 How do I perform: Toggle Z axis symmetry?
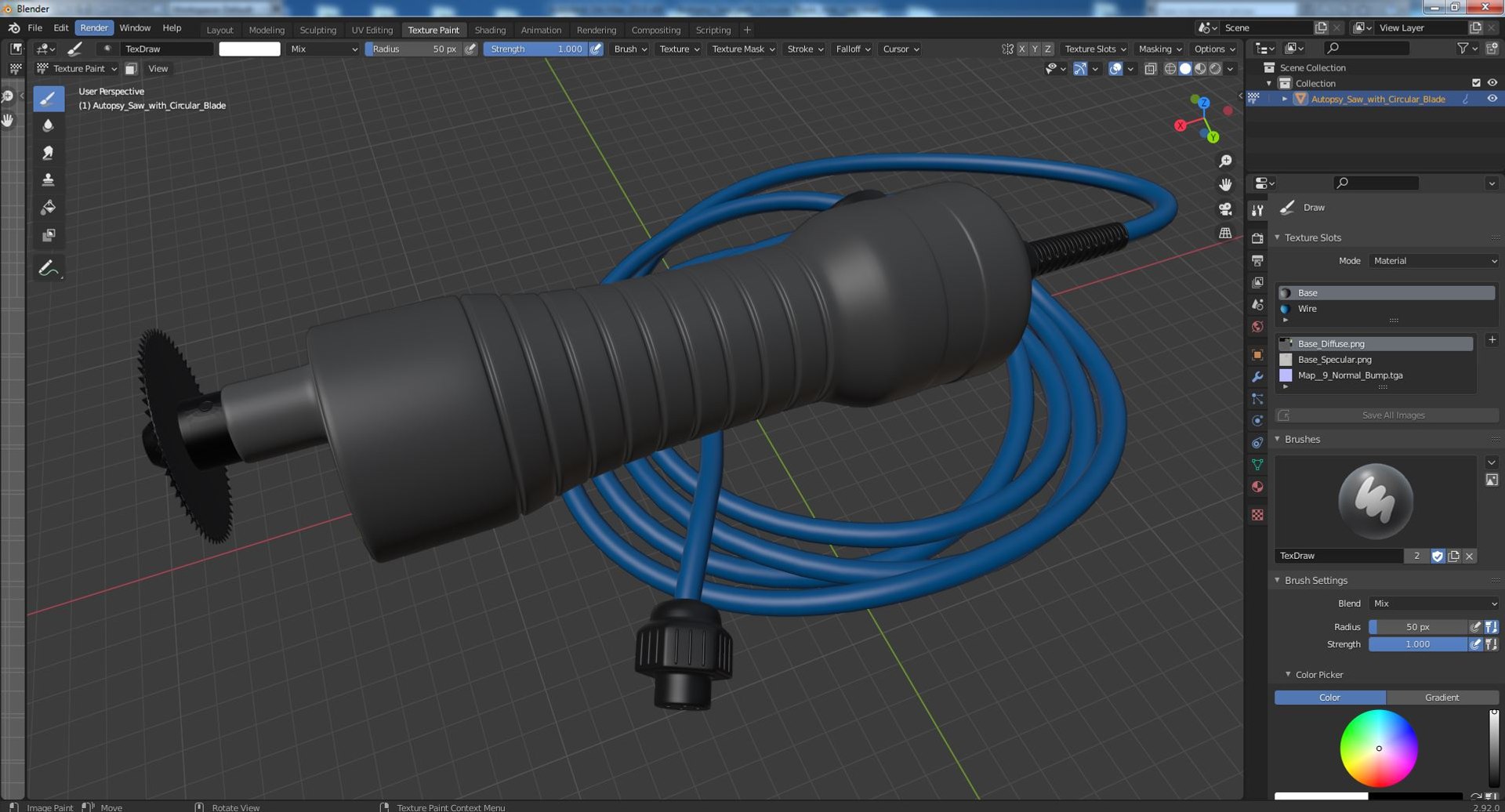pos(1048,49)
